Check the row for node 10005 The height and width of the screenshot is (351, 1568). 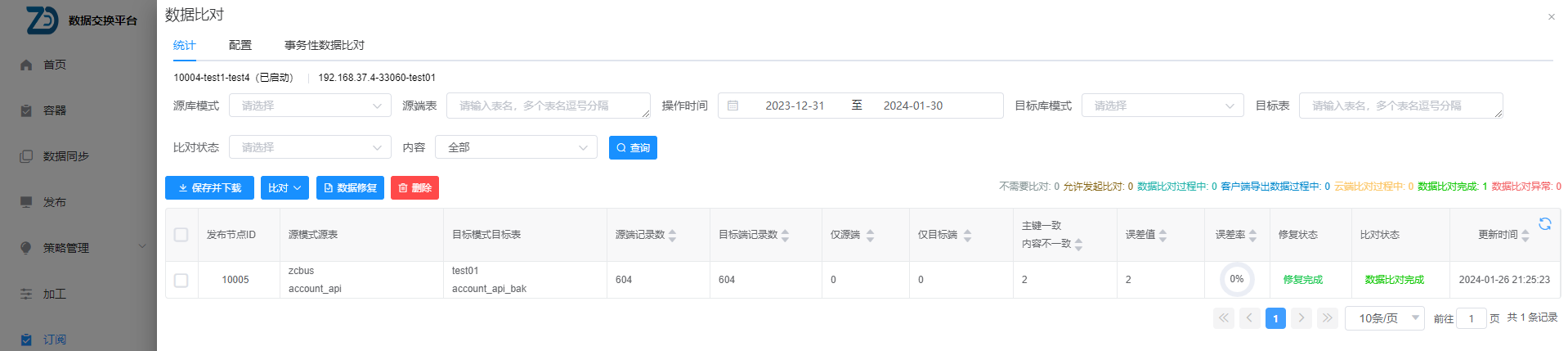pyautogui.click(x=181, y=281)
